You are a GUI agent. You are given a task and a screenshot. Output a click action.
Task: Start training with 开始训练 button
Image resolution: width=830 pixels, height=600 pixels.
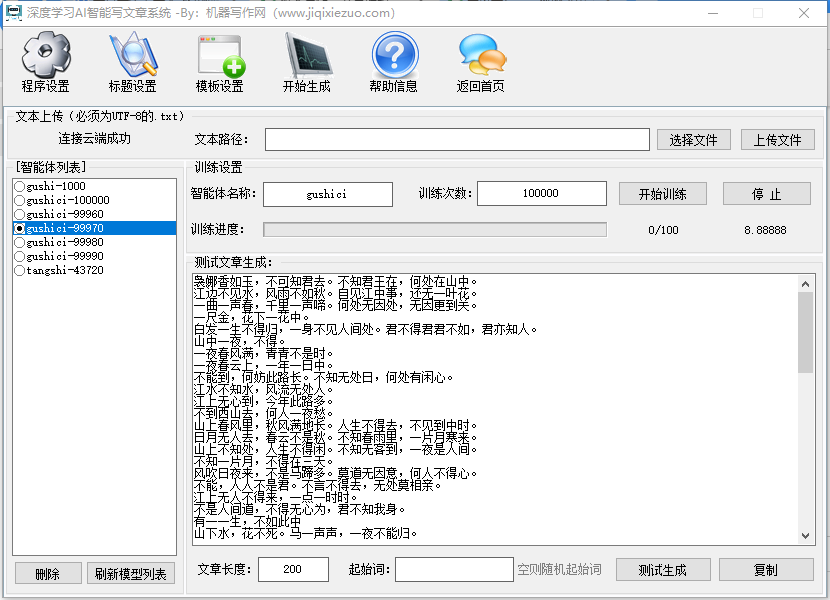coord(663,194)
